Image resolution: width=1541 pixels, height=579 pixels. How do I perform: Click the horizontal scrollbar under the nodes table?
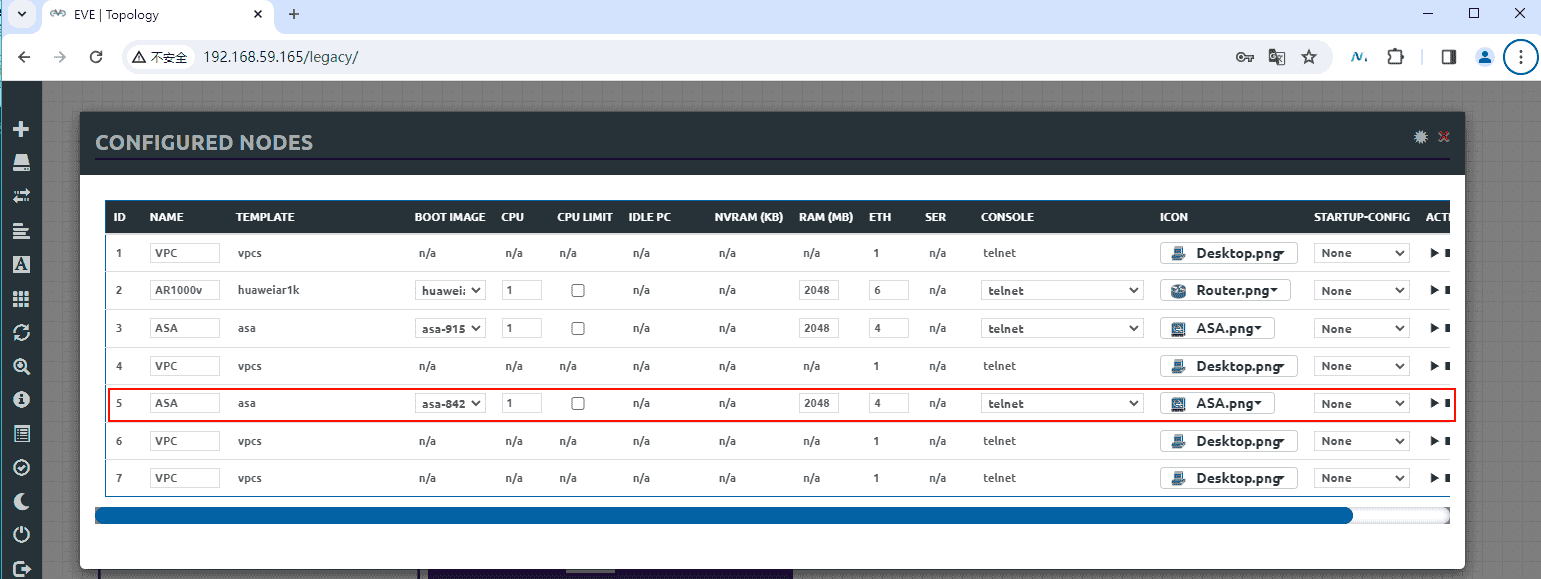pyautogui.click(x=723, y=516)
